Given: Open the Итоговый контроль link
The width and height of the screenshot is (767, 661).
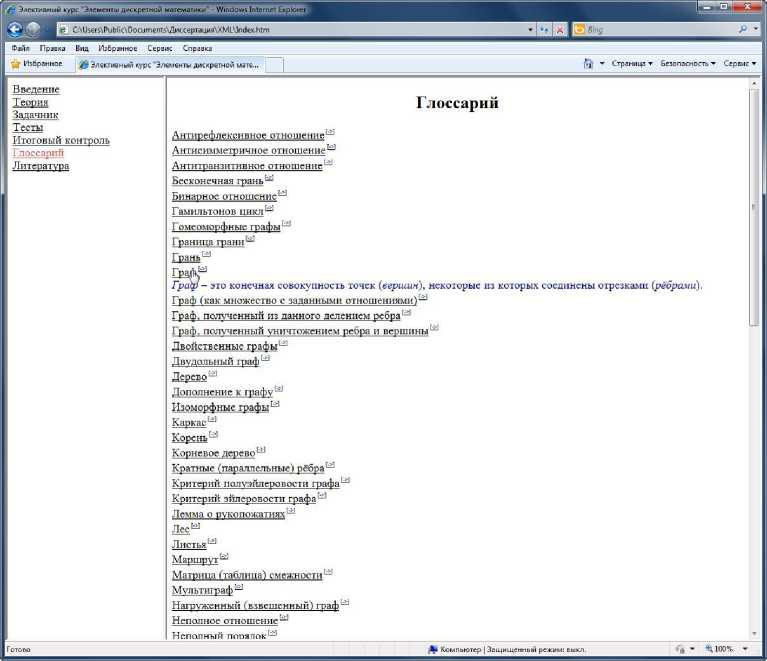Looking at the screenshot, I should click(x=61, y=140).
